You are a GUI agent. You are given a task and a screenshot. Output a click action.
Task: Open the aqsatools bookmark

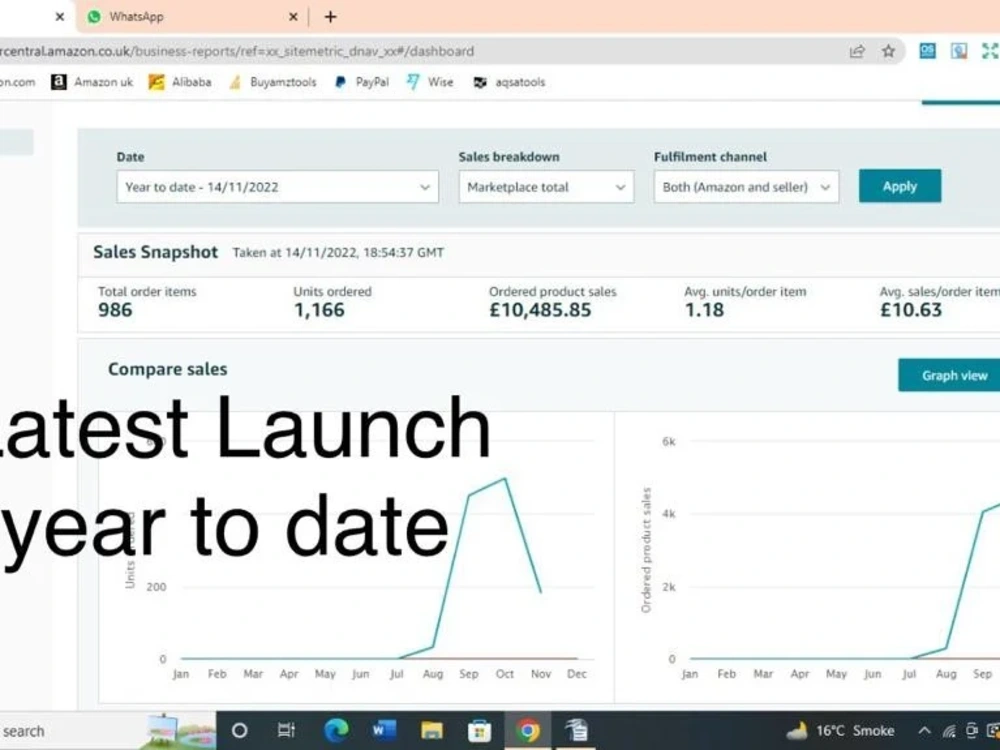coord(509,82)
